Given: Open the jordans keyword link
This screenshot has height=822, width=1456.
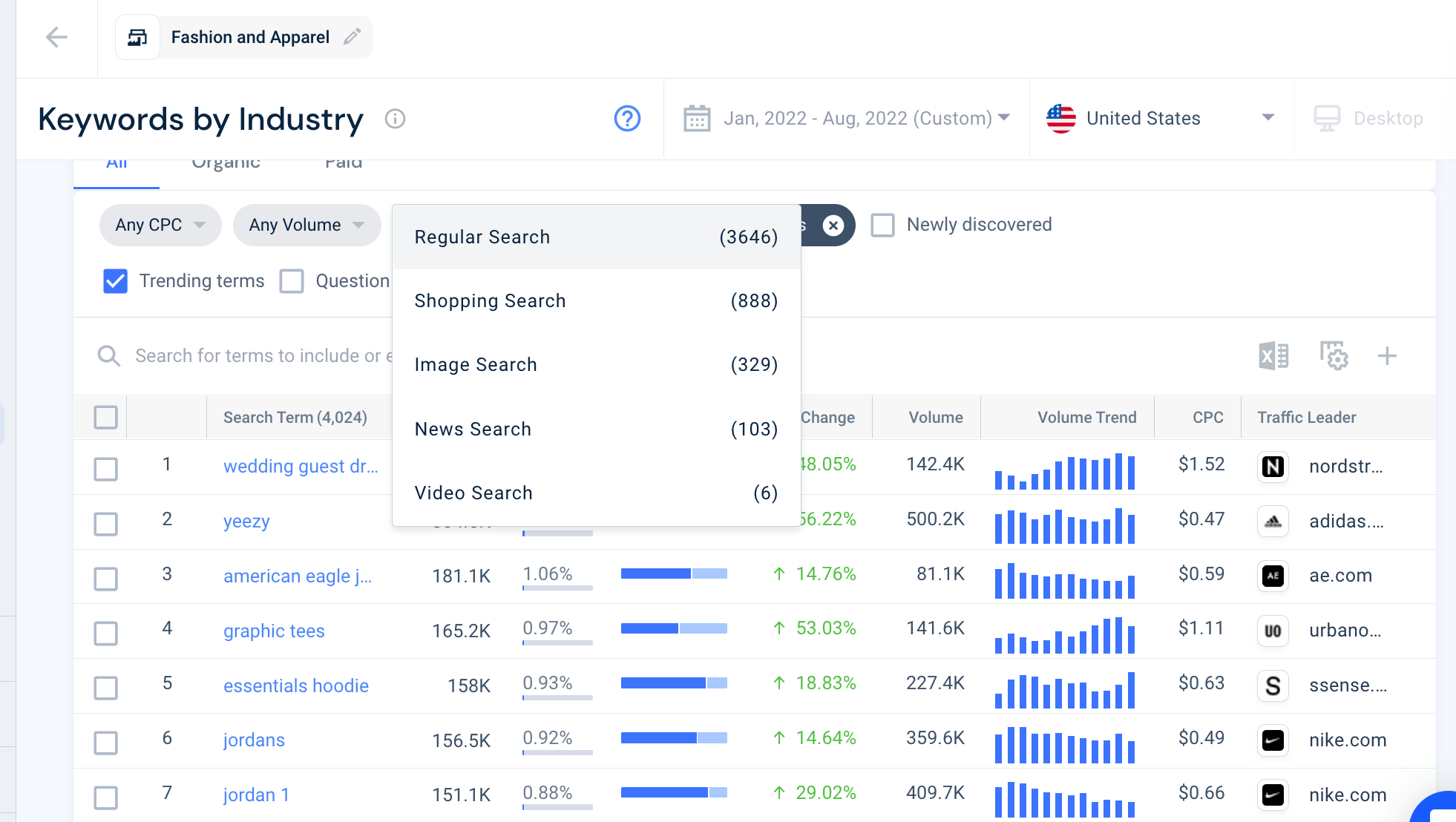Looking at the screenshot, I should (x=254, y=740).
